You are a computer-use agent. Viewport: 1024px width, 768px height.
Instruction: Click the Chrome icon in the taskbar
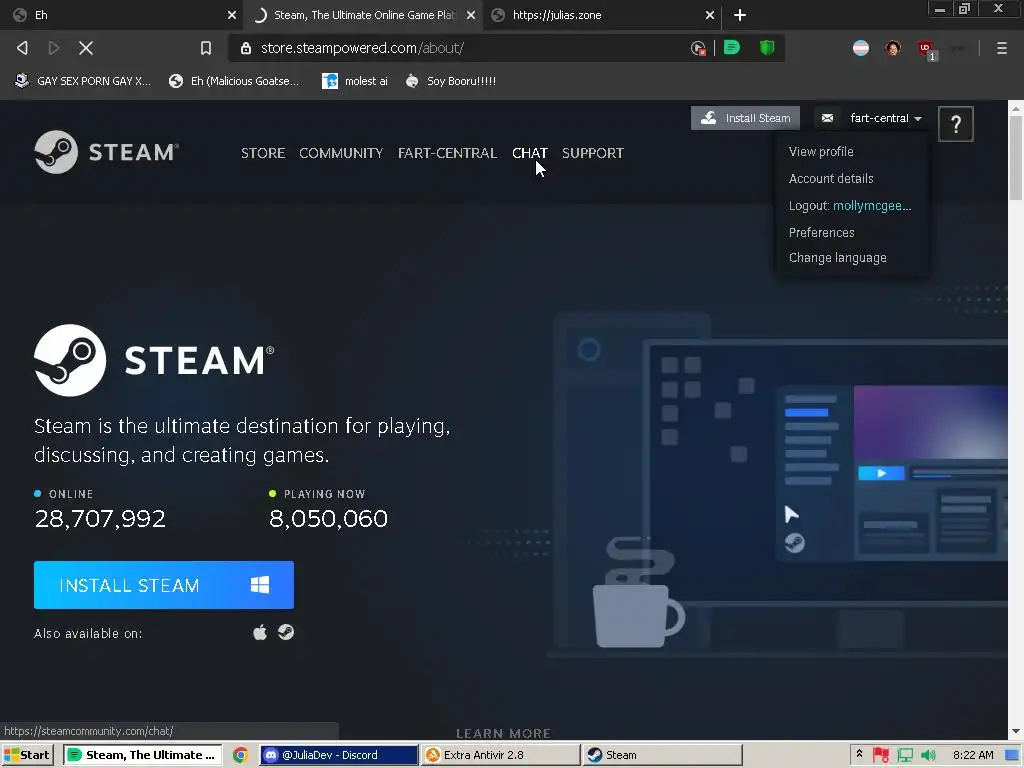(x=240, y=755)
